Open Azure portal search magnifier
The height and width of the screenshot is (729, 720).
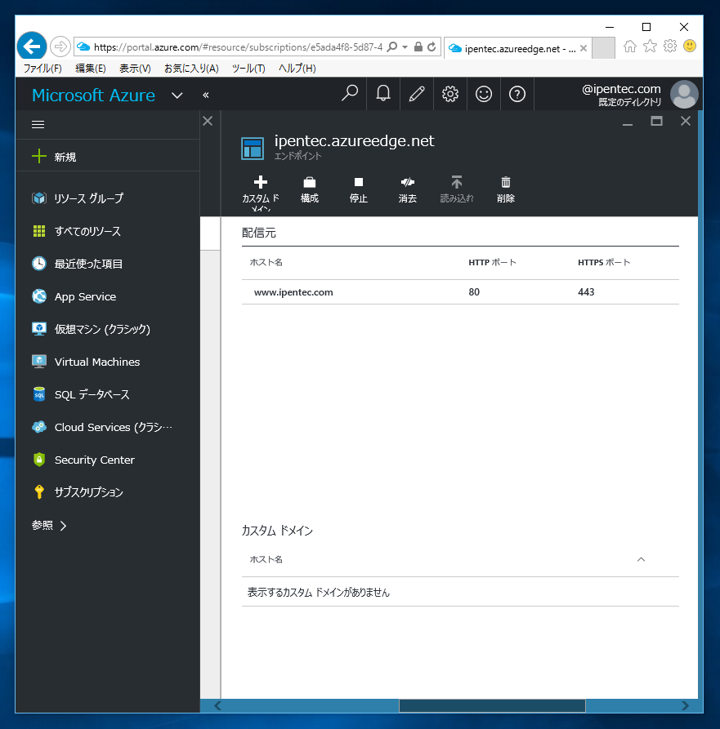pyautogui.click(x=350, y=94)
